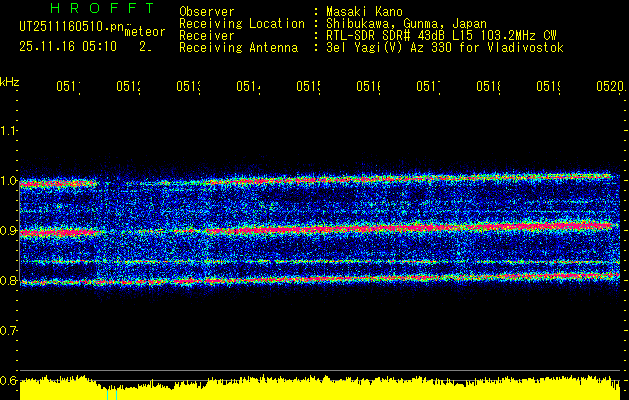Click the kHz axis unit label

point(10,82)
